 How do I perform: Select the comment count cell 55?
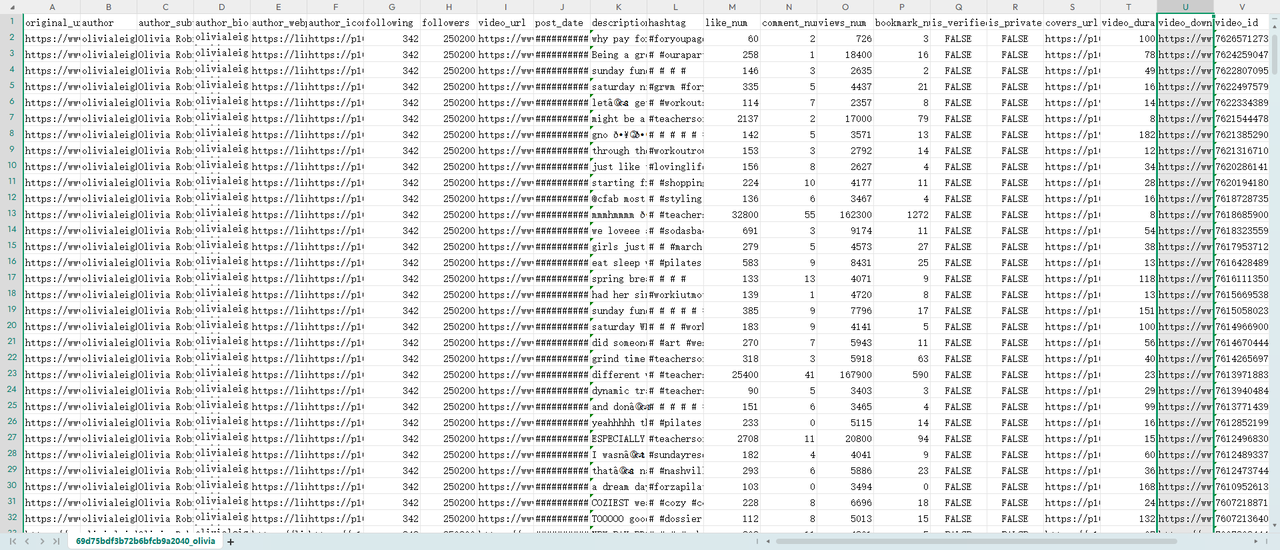pos(788,214)
